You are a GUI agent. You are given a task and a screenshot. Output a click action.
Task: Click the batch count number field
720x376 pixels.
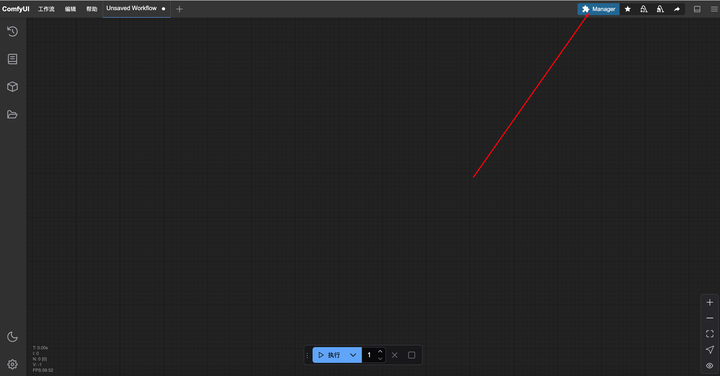[369, 355]
